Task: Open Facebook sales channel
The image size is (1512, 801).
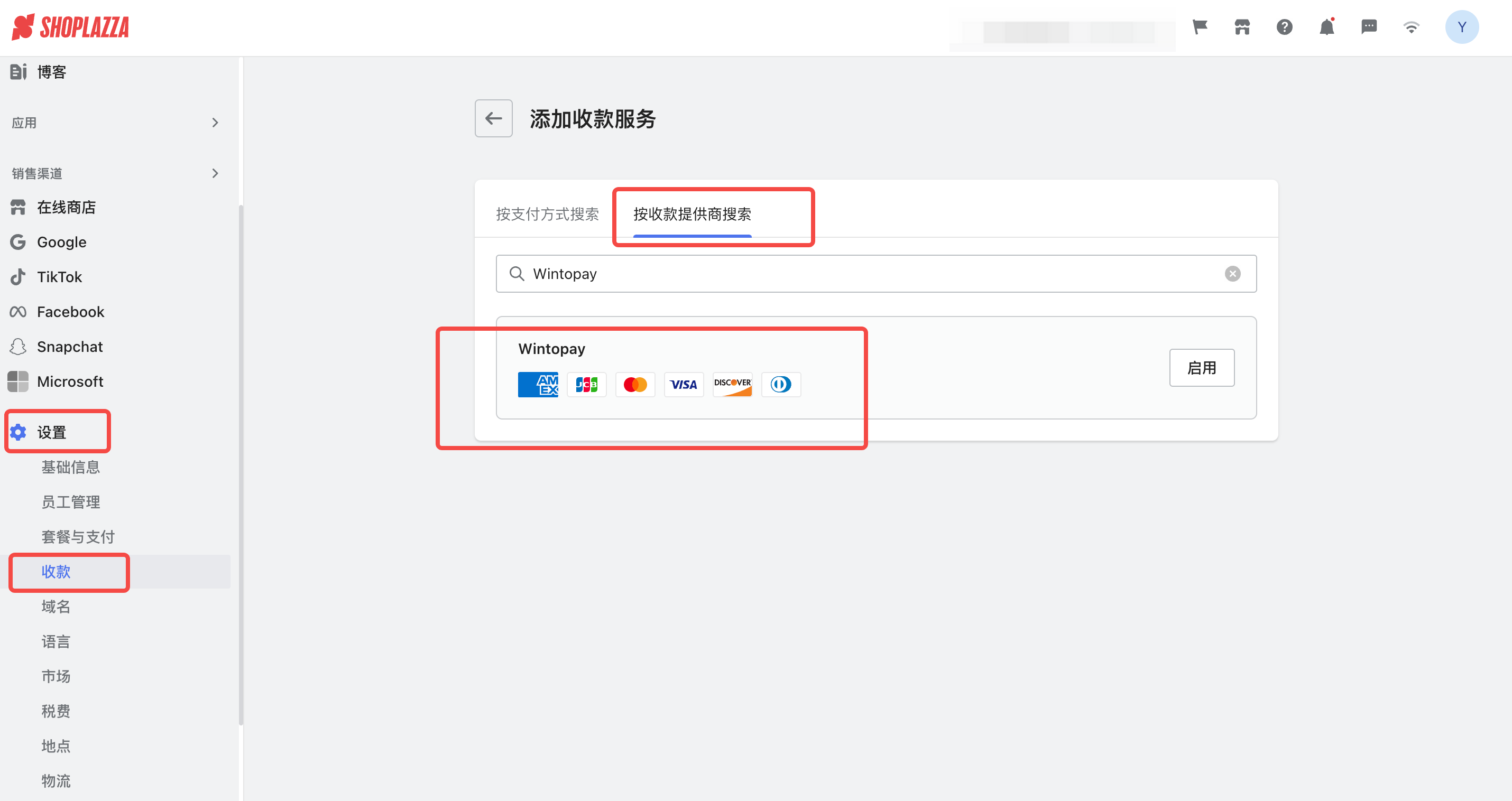Action: [x=70, y=312]
